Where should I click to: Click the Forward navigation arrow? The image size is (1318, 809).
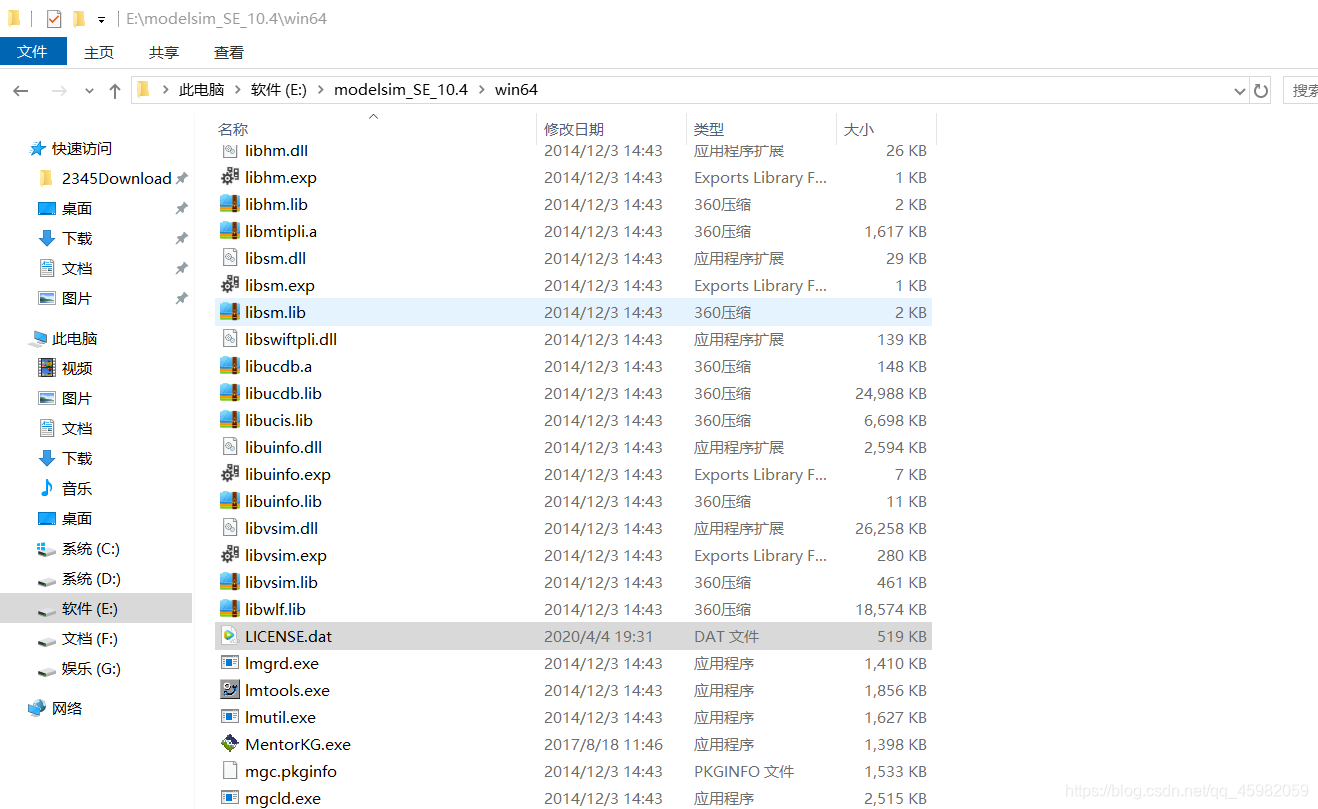coord(58,91)
